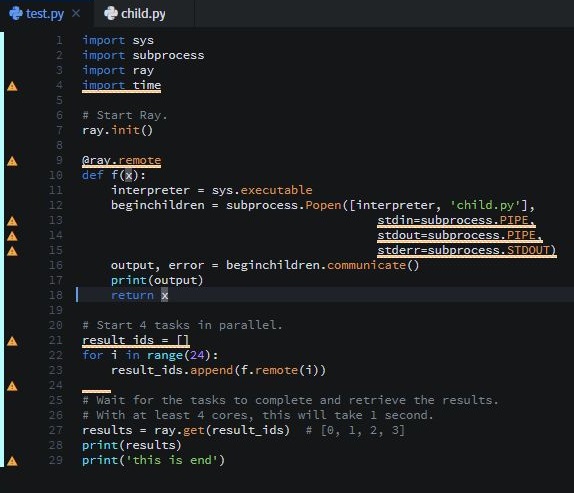Click 'stdout=subprocess.PIPE,' argument

460,235
